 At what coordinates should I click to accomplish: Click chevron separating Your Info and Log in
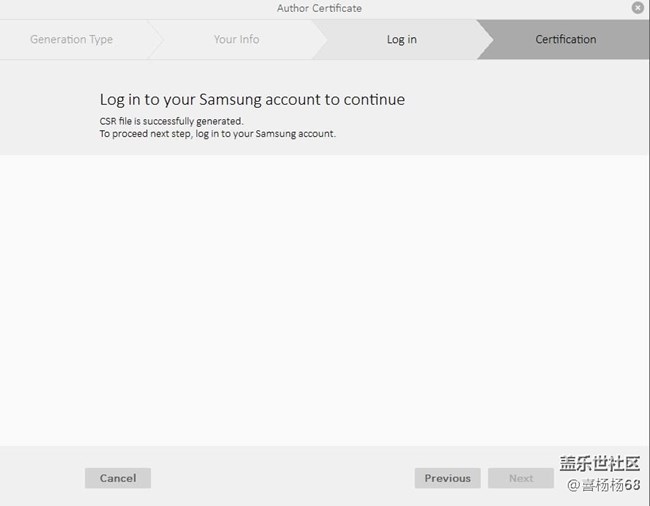(x=319, y=40)
